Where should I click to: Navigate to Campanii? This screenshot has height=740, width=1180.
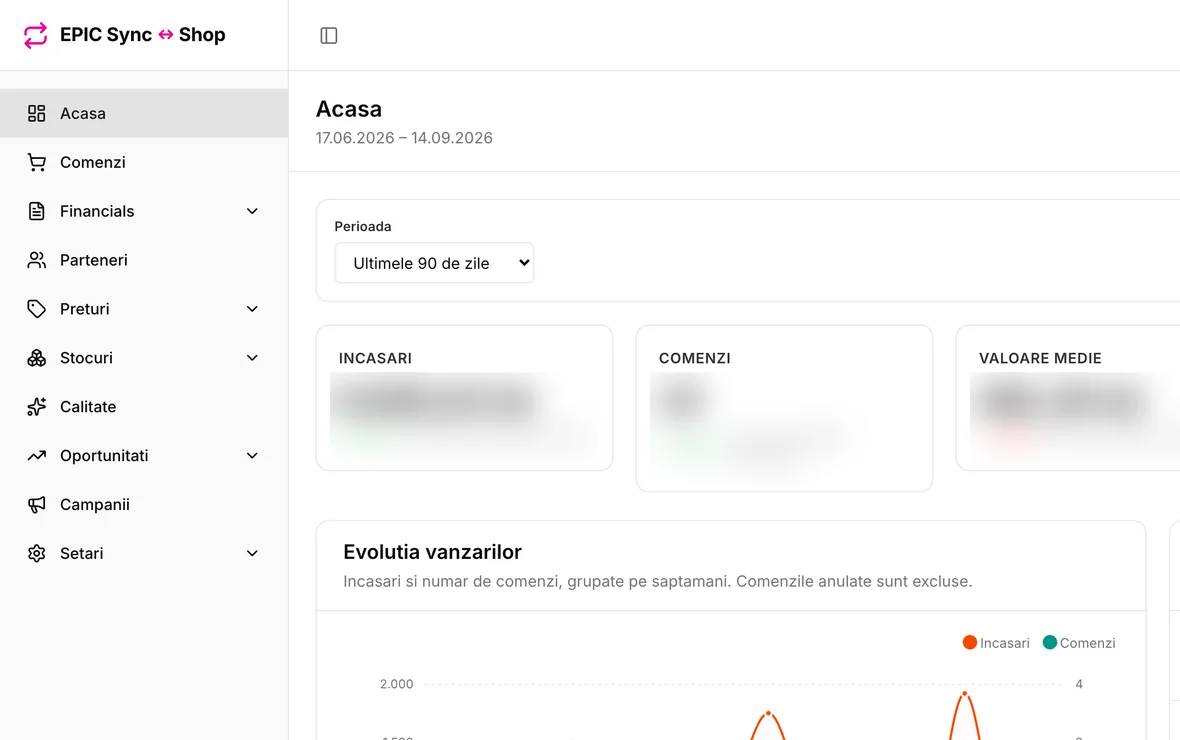click(x=144, y=504)
